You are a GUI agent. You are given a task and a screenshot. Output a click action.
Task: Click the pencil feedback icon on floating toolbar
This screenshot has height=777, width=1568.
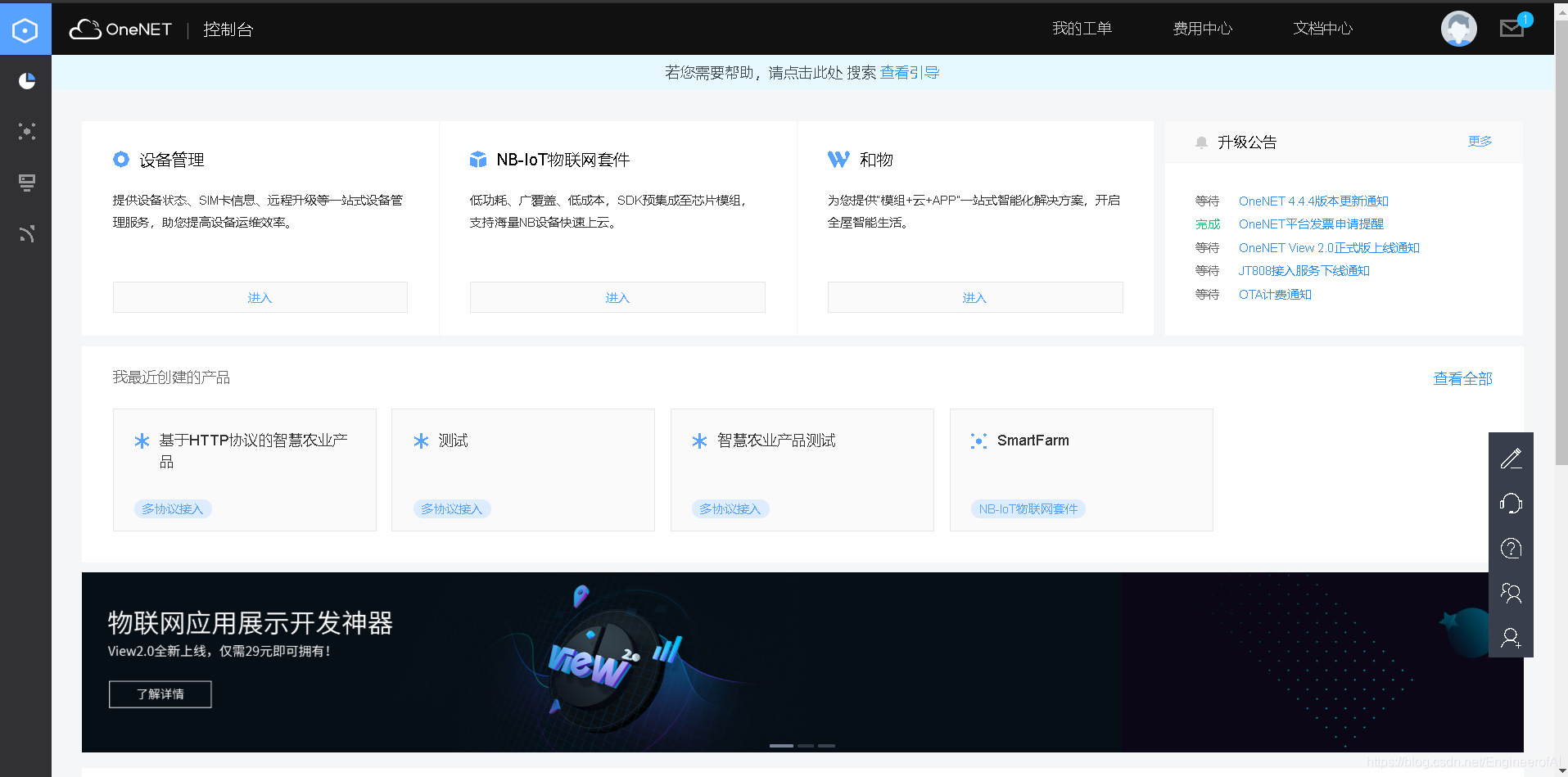click(x=1511, y=458)
